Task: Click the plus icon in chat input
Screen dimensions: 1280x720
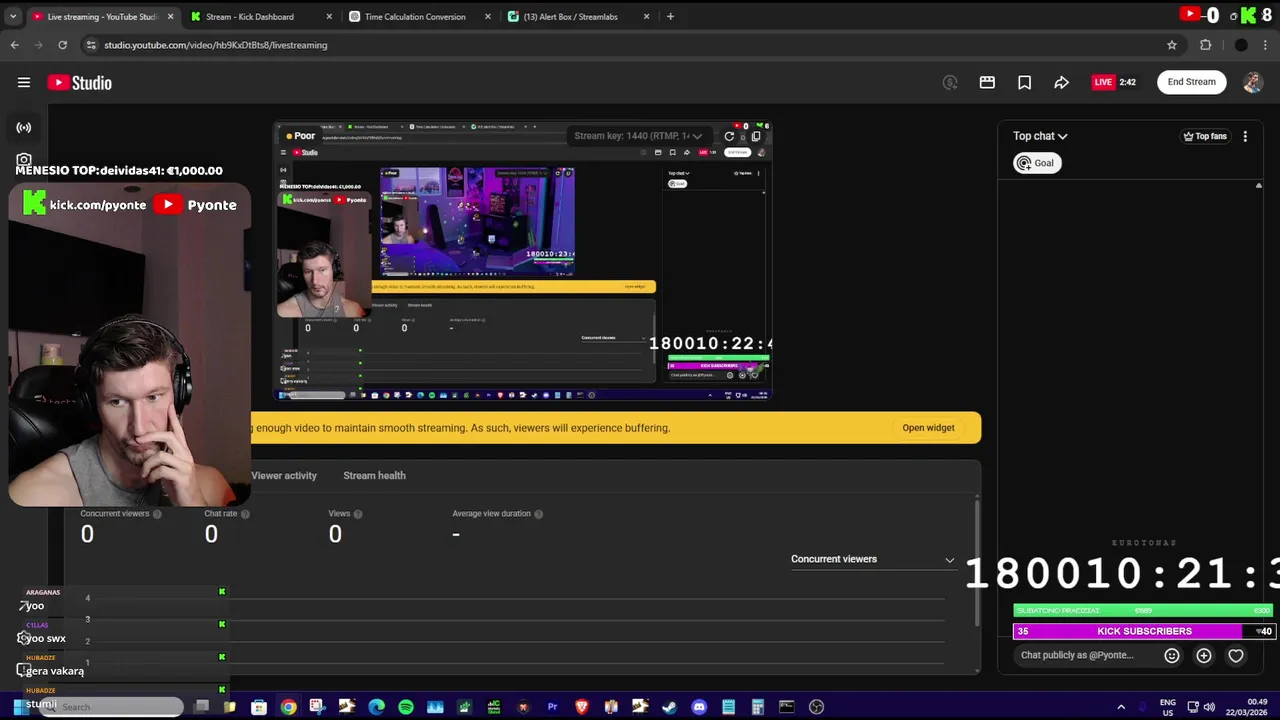Action: (x=1204, y=656)
